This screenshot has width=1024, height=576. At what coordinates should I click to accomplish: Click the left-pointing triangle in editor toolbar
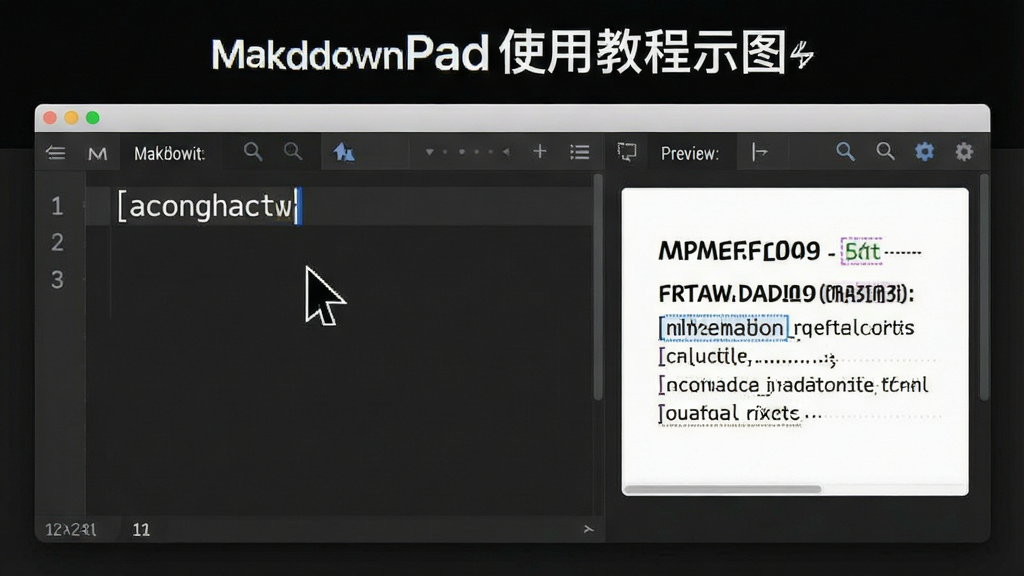pyautogui.click(x=505, y=152)
